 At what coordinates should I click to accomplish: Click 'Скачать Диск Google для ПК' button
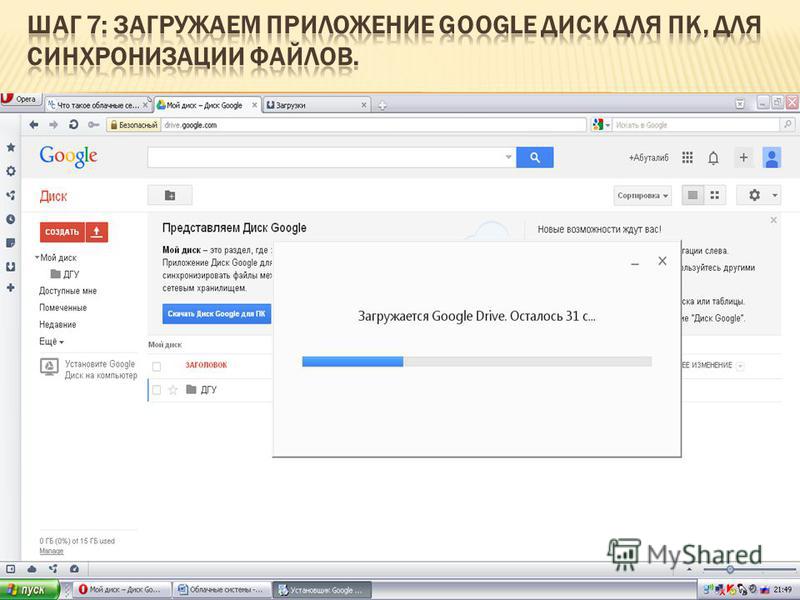tap(216, 314)
